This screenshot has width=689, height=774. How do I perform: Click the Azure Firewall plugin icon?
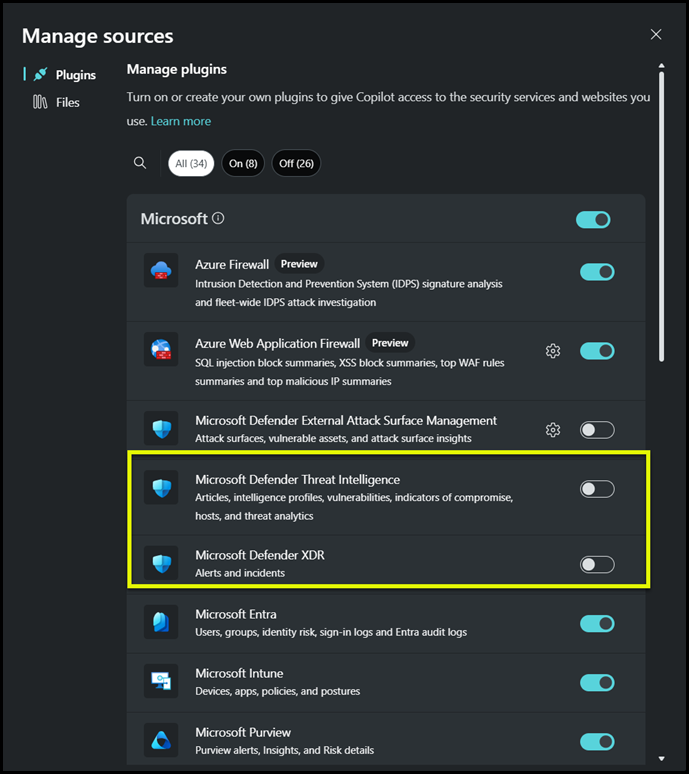tap(161, 271)
